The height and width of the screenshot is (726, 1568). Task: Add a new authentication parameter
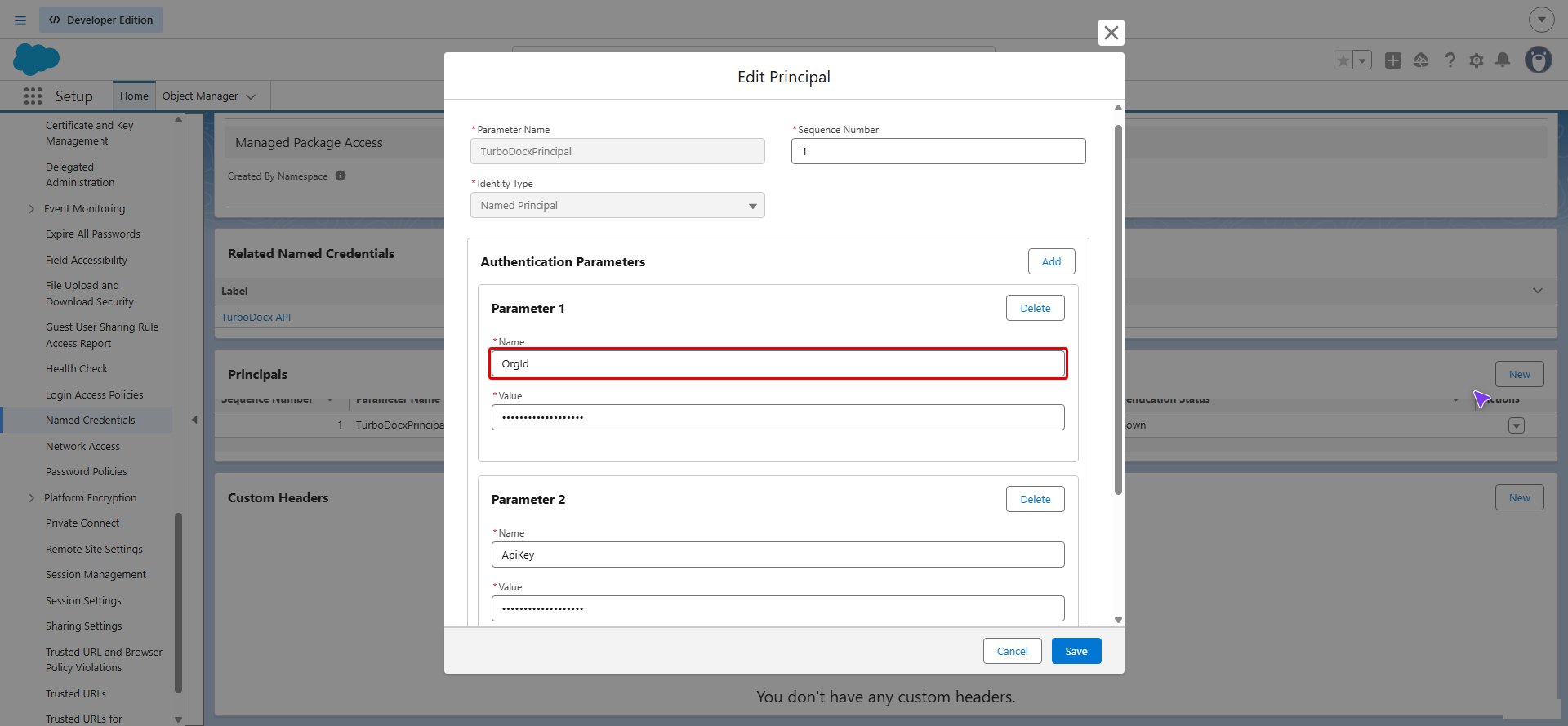1051,261
